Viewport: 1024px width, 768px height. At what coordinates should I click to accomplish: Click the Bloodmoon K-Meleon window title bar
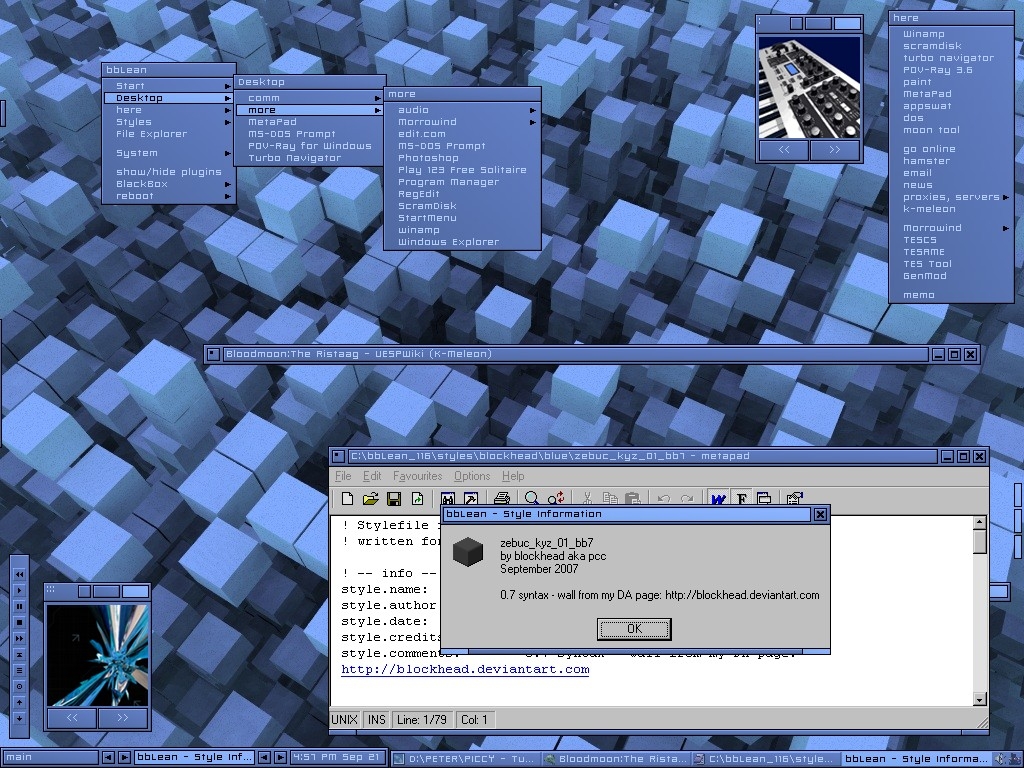(x=575, y=355)
